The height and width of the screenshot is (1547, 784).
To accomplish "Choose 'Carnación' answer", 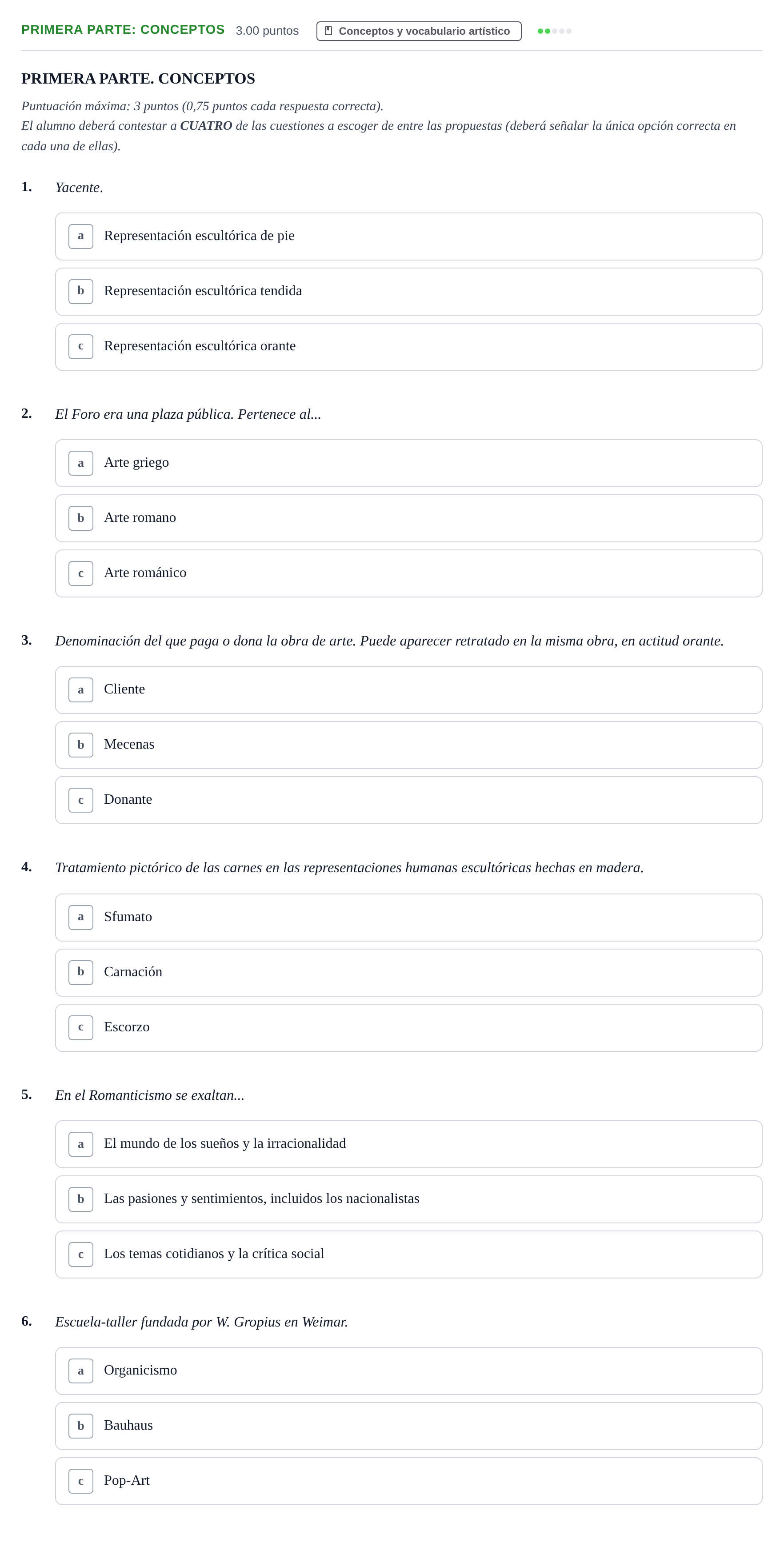I will (409, 972).
